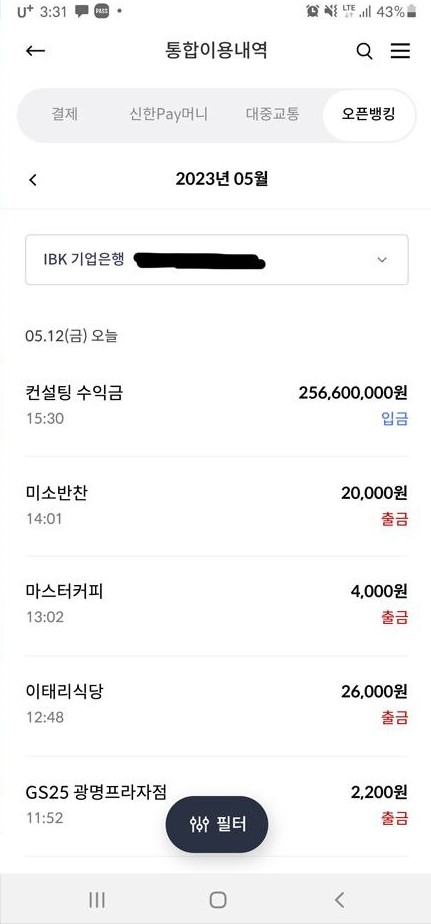Image resolution: width=431 pixels, height=924 pixels.
Task: Open the 미소반찬 transaction entry
Action: (x=216, y=506)
